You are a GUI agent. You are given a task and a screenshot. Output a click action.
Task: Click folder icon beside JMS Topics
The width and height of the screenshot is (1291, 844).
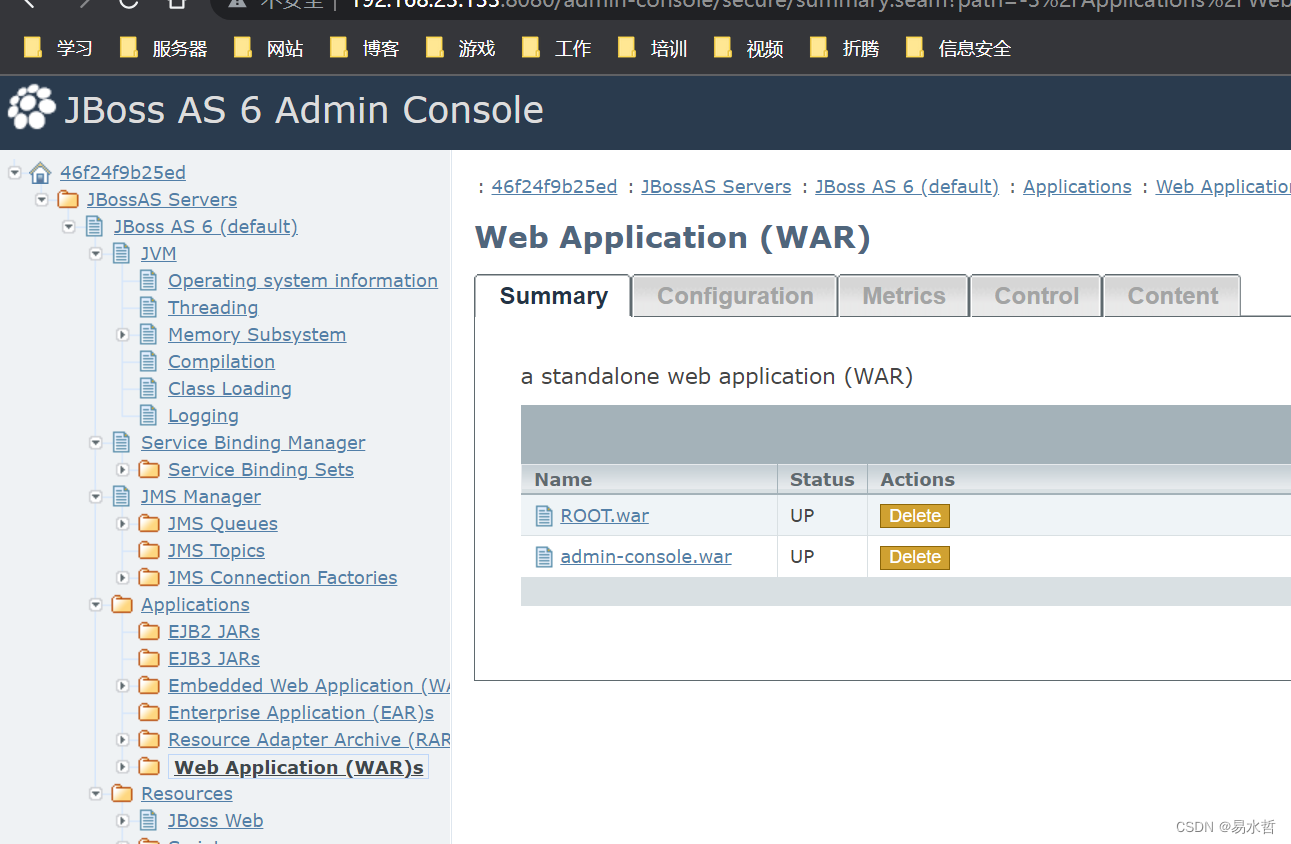pyautogui.click(x=149, y=551)
